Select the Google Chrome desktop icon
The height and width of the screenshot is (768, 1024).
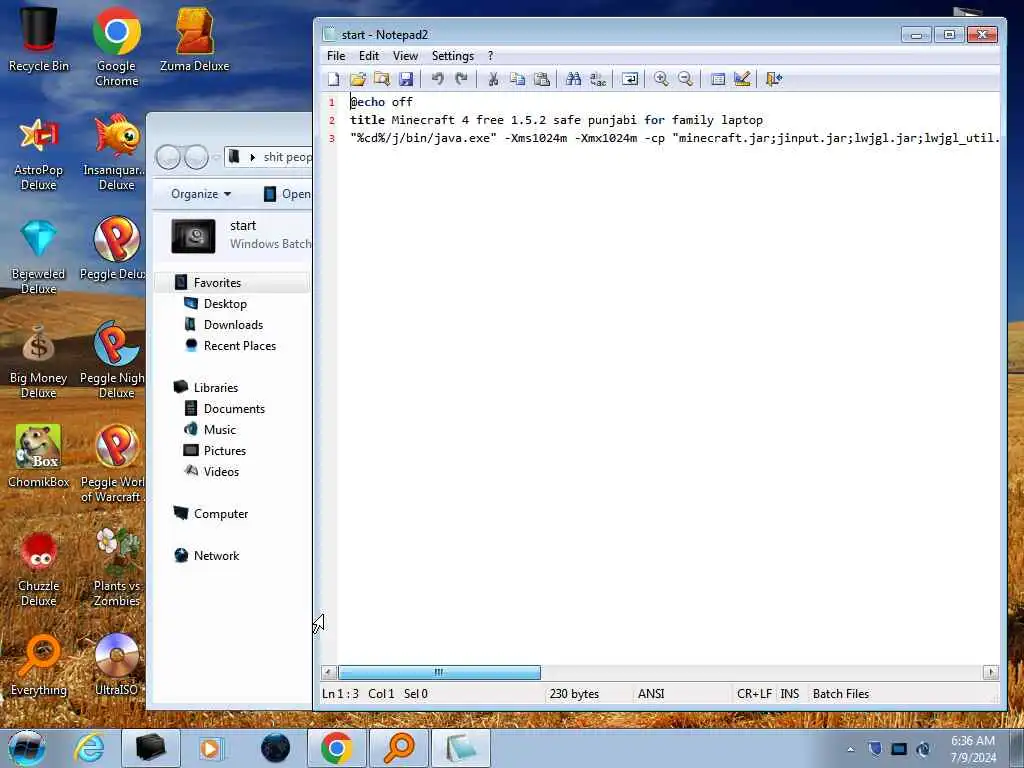[116, 47]
